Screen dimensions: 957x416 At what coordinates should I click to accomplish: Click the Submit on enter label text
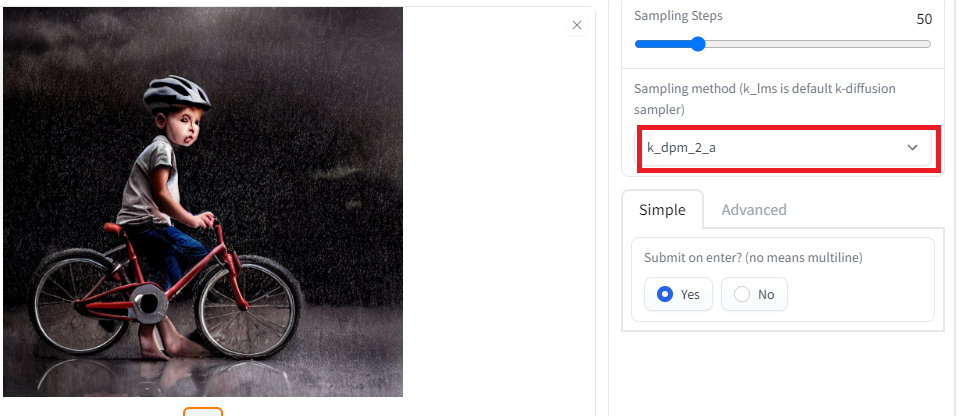coord(753,258)
